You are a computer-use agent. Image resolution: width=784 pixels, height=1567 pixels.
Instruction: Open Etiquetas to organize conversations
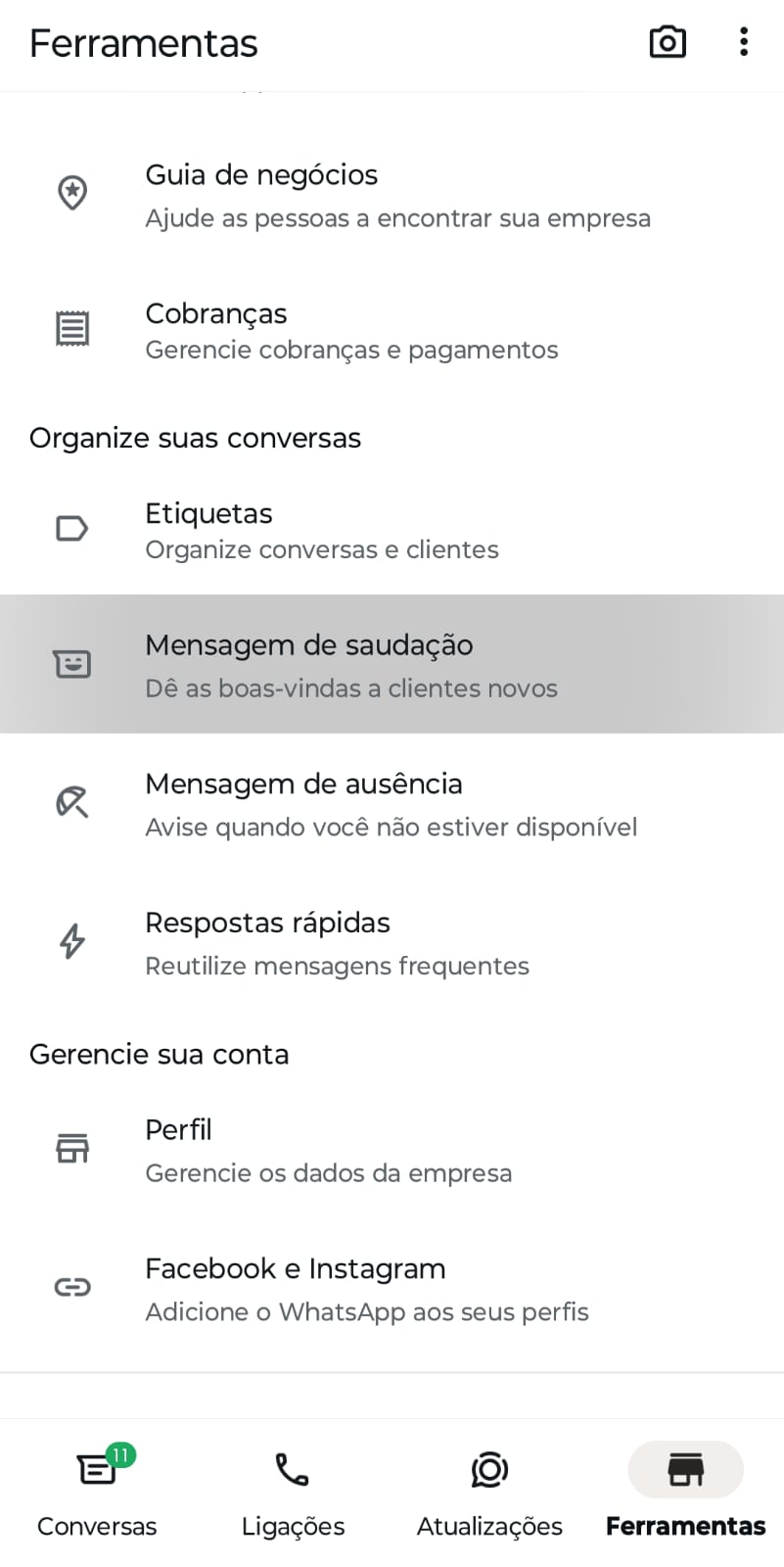322,531
